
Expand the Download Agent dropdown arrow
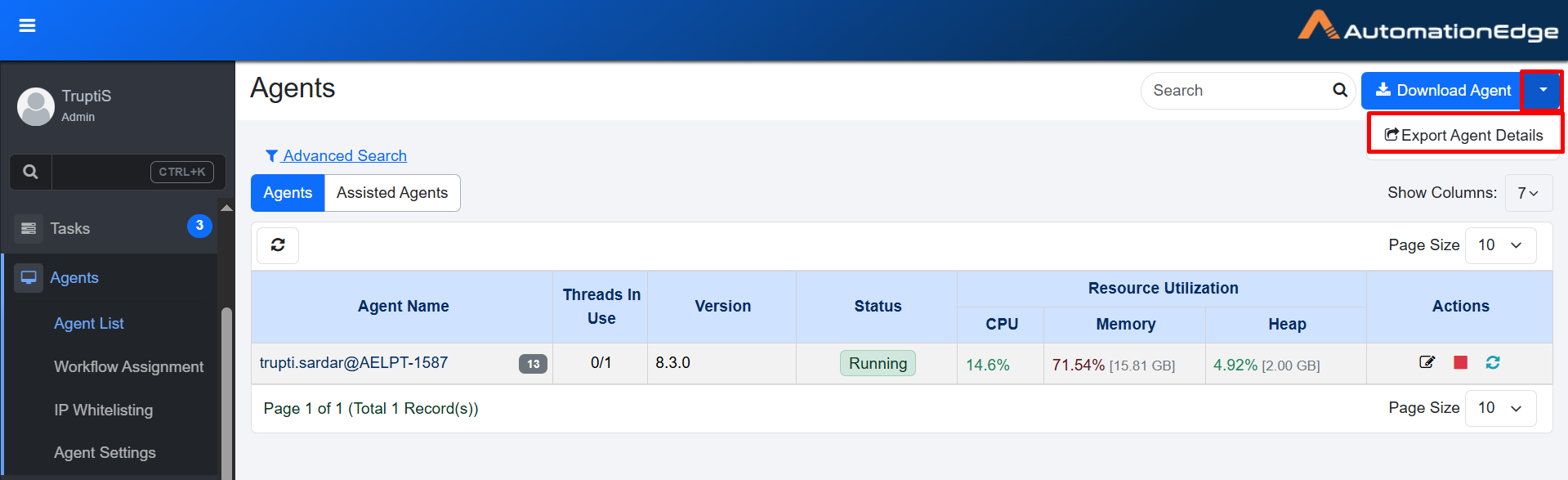pos(1542,90)
